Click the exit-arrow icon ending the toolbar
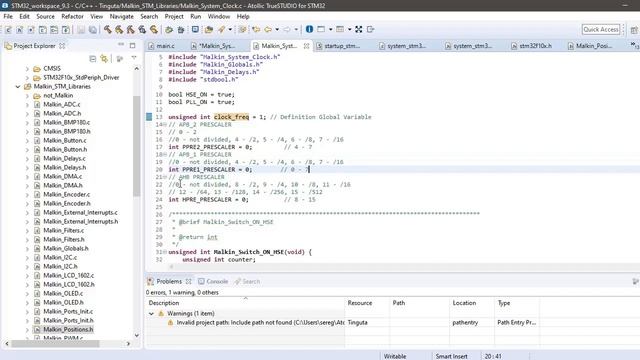 click(370, 29)
